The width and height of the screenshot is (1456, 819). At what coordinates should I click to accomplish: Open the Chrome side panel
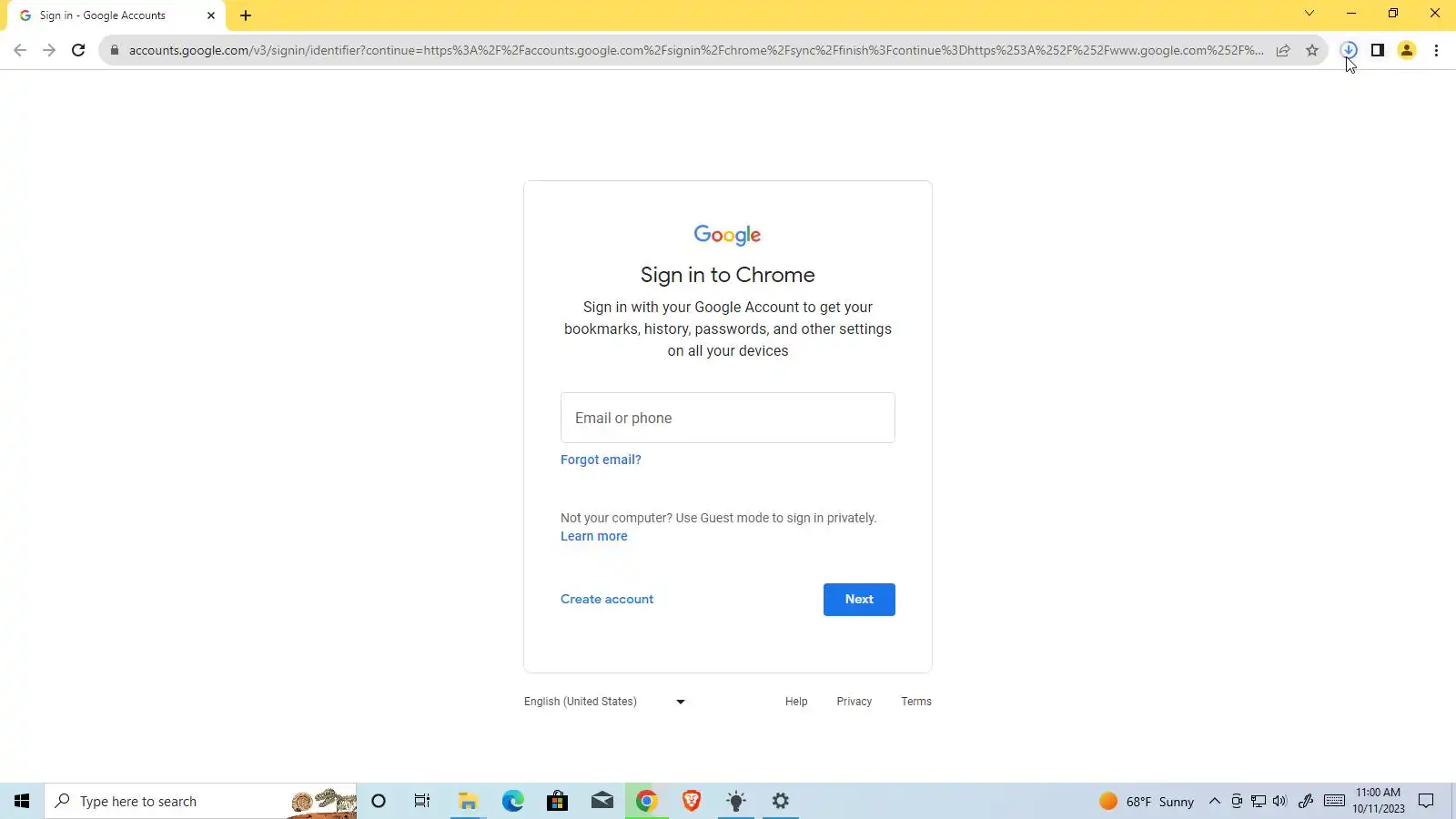click(1378, 50)
